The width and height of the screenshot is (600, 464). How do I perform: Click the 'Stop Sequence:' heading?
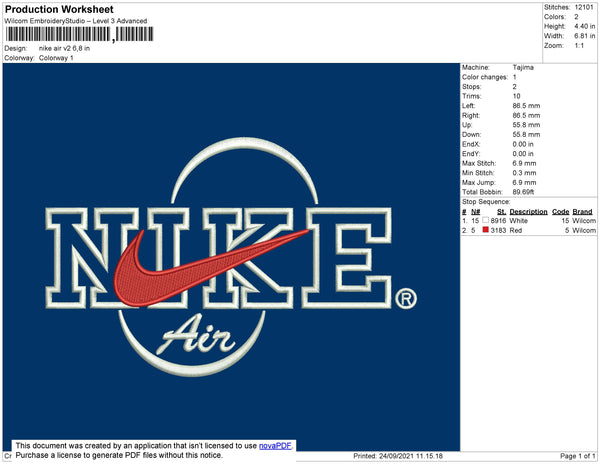[486, 202]
